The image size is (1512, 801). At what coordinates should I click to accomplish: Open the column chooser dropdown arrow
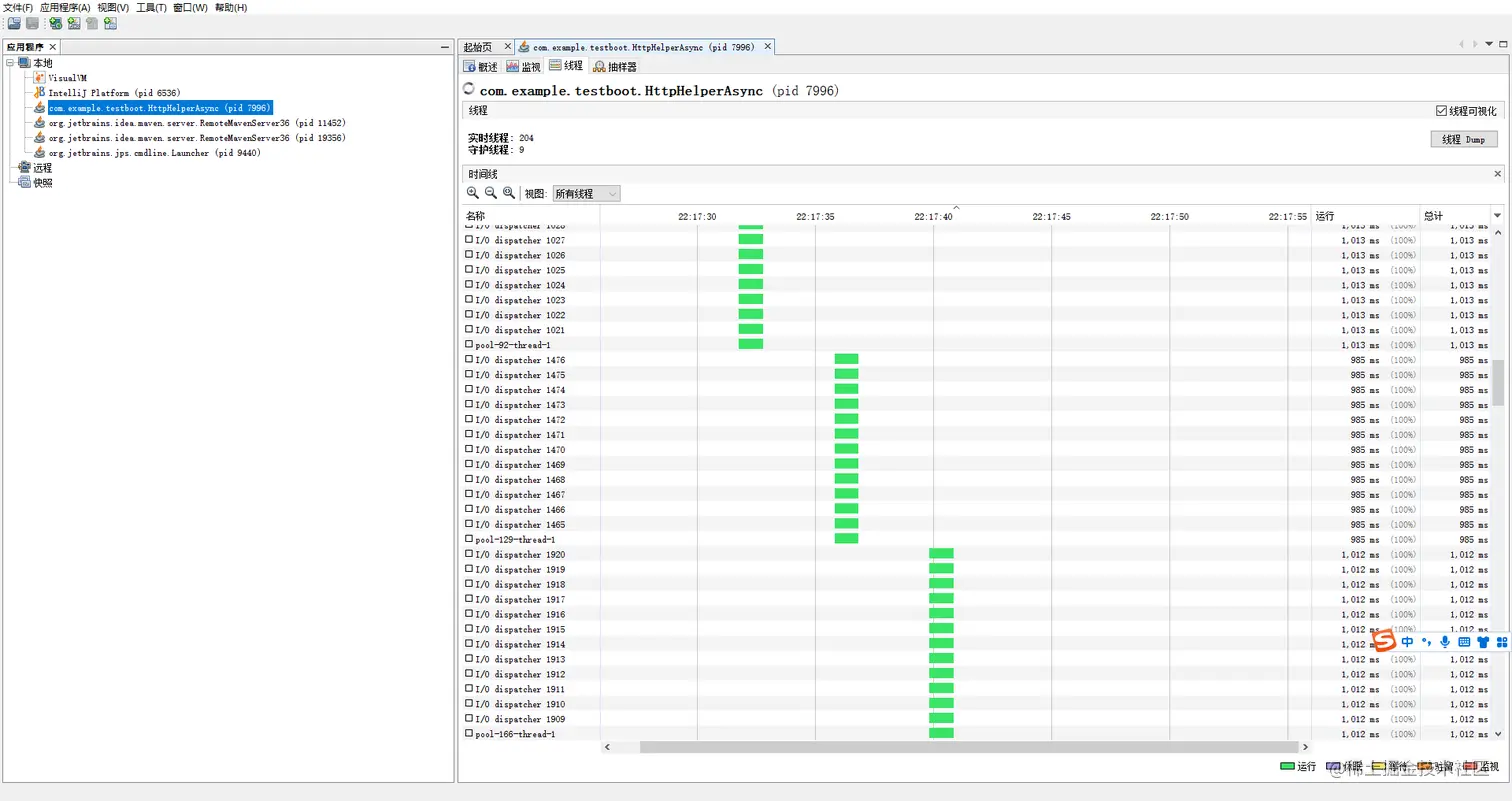1497,215
